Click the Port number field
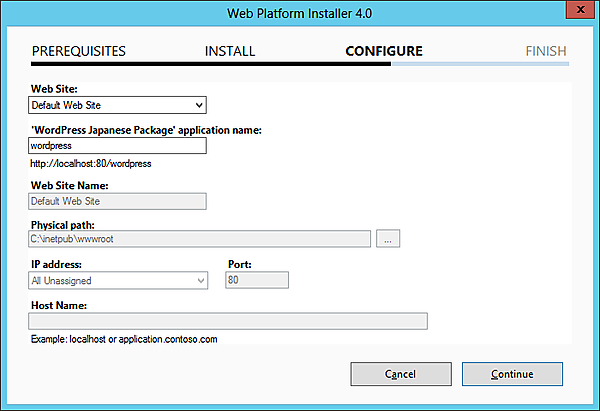Screen dimensions: 600x411 coord(258,281)
